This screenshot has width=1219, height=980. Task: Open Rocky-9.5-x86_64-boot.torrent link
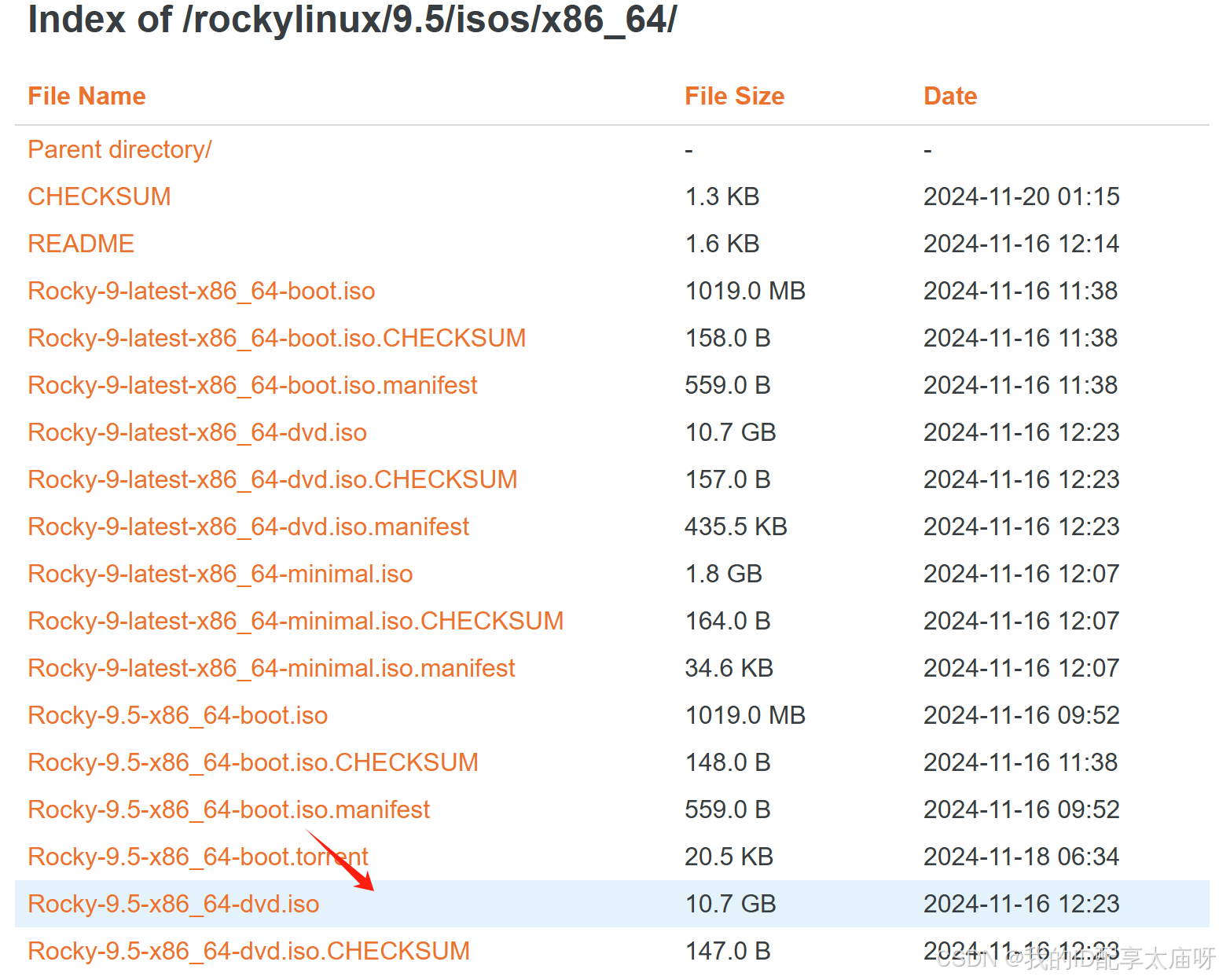click(198, 857)
